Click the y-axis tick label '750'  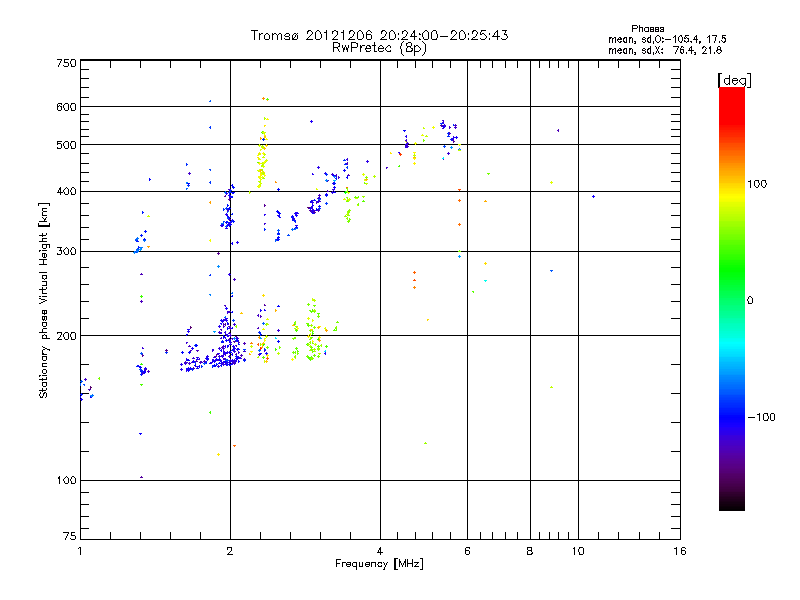[x=67, y=63]
